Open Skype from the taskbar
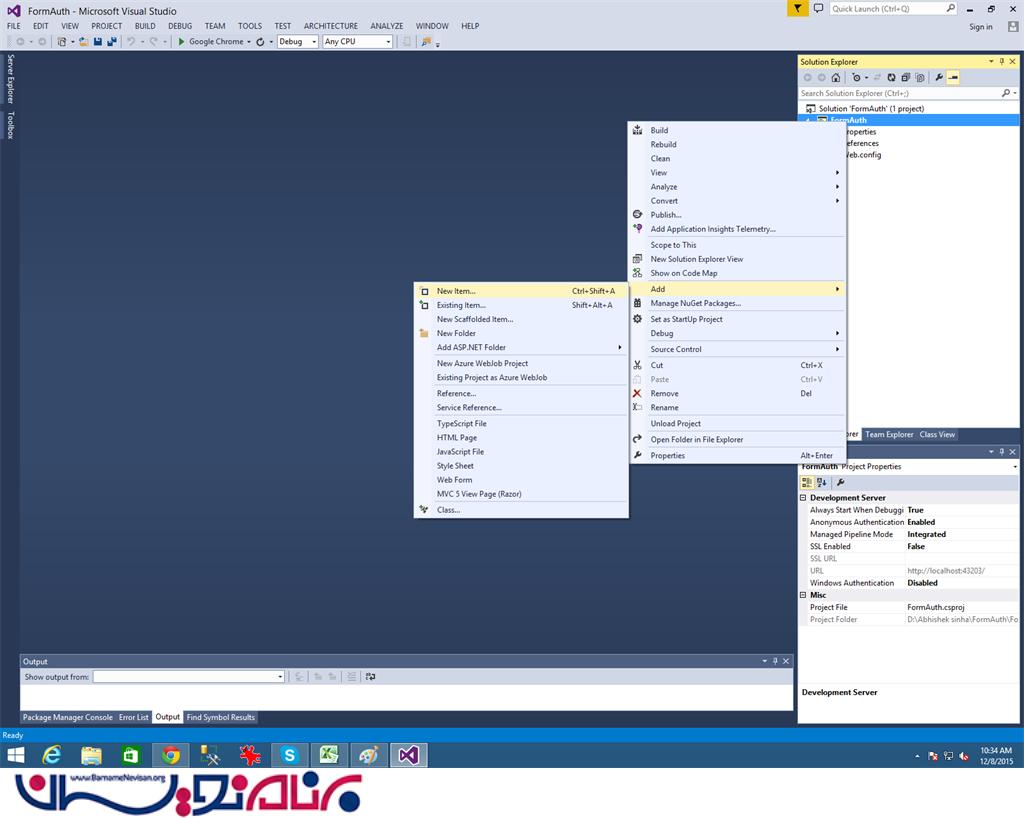The height and width of the screenshot is (818, 1024). (289, 755)
